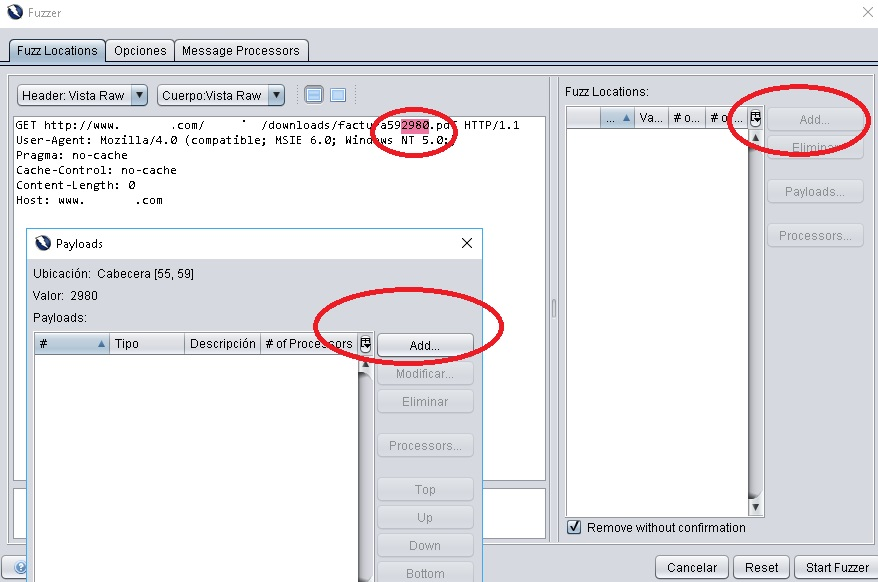Select the Fuzz Locations tab
Viewport: 878px width, 582px height.
(x=57, y=50)
